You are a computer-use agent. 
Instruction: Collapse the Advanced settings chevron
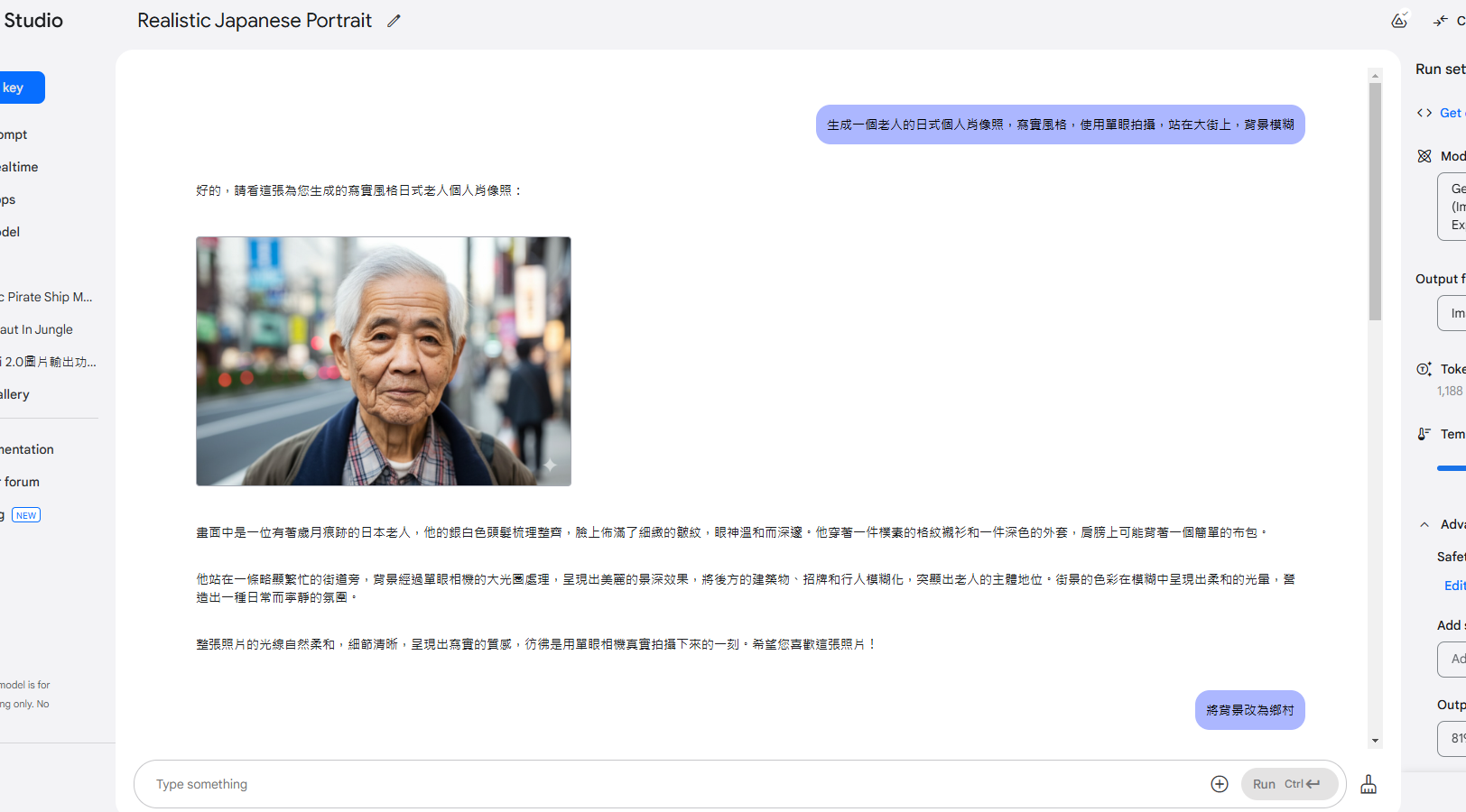tap(1424, 524)
